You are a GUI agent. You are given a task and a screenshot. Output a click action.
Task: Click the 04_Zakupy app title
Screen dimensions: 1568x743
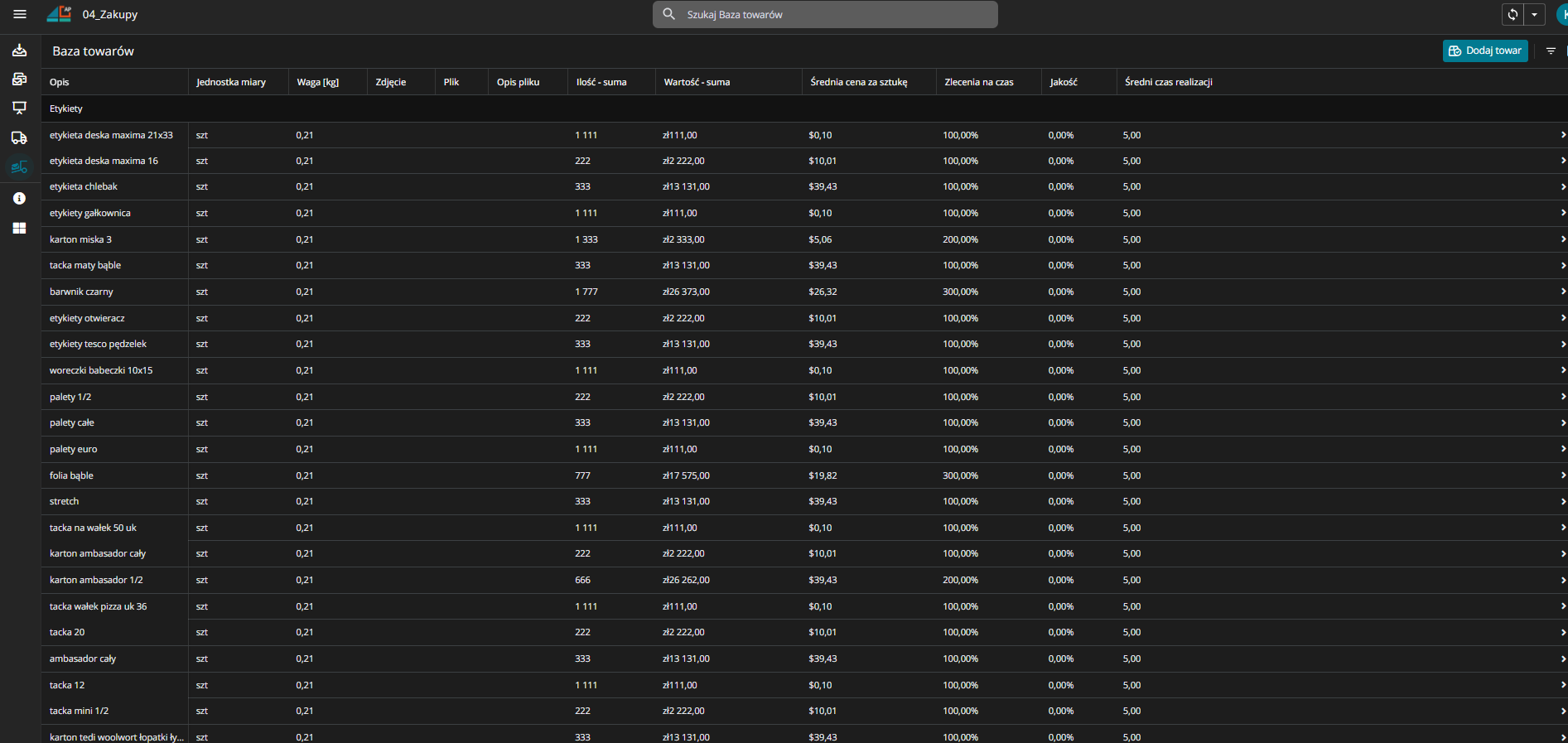pos(109,14)
